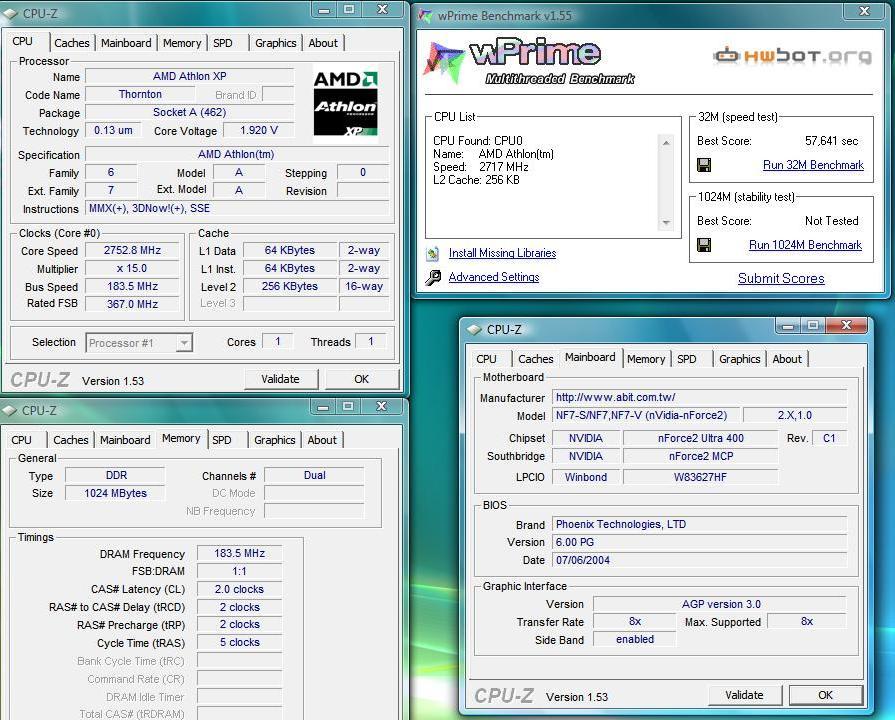Click the memory Size value 1024 MBytes
Viewport: 895px width, 720px height.
115,493
